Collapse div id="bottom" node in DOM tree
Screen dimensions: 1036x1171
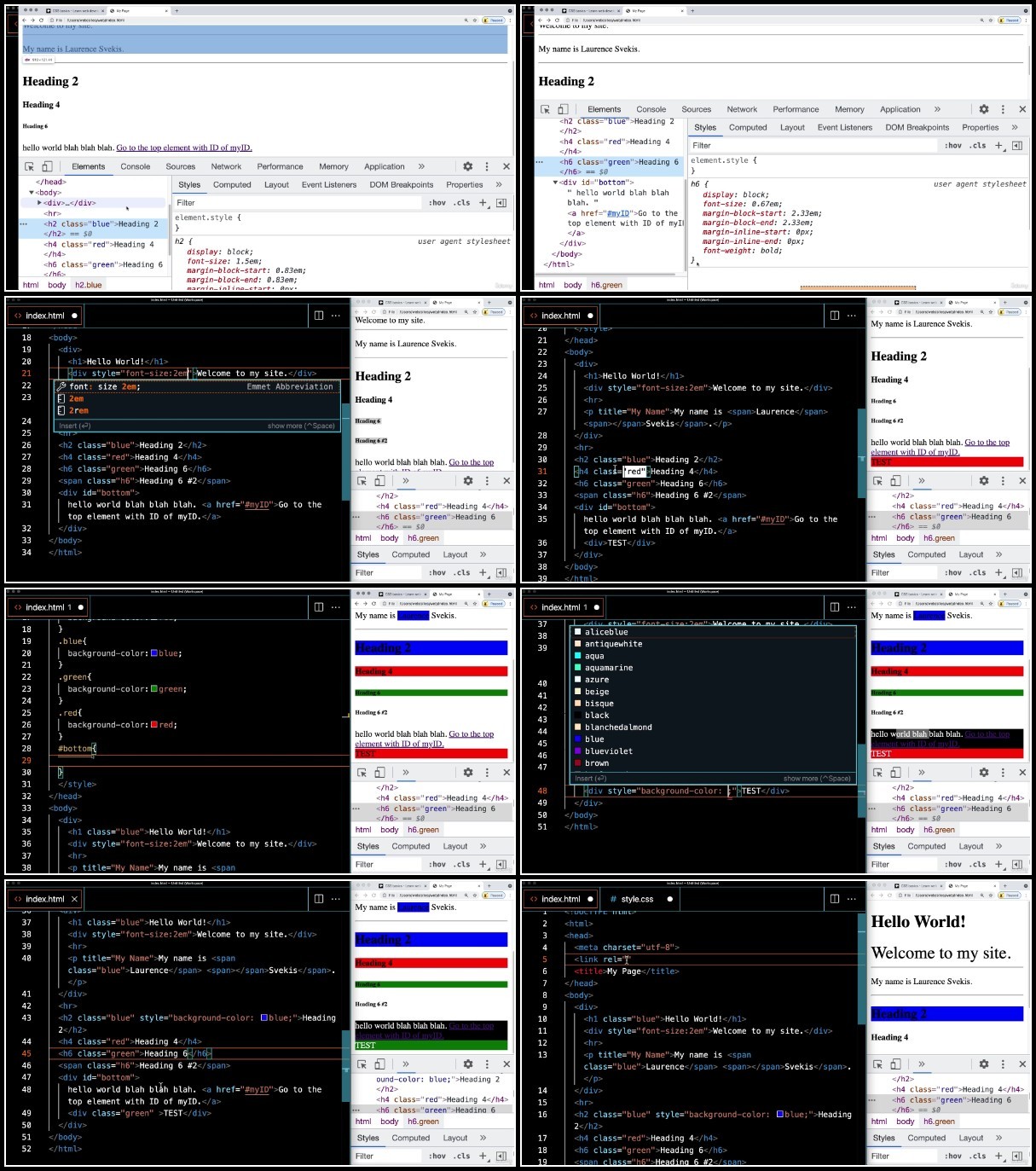point(556,183)
